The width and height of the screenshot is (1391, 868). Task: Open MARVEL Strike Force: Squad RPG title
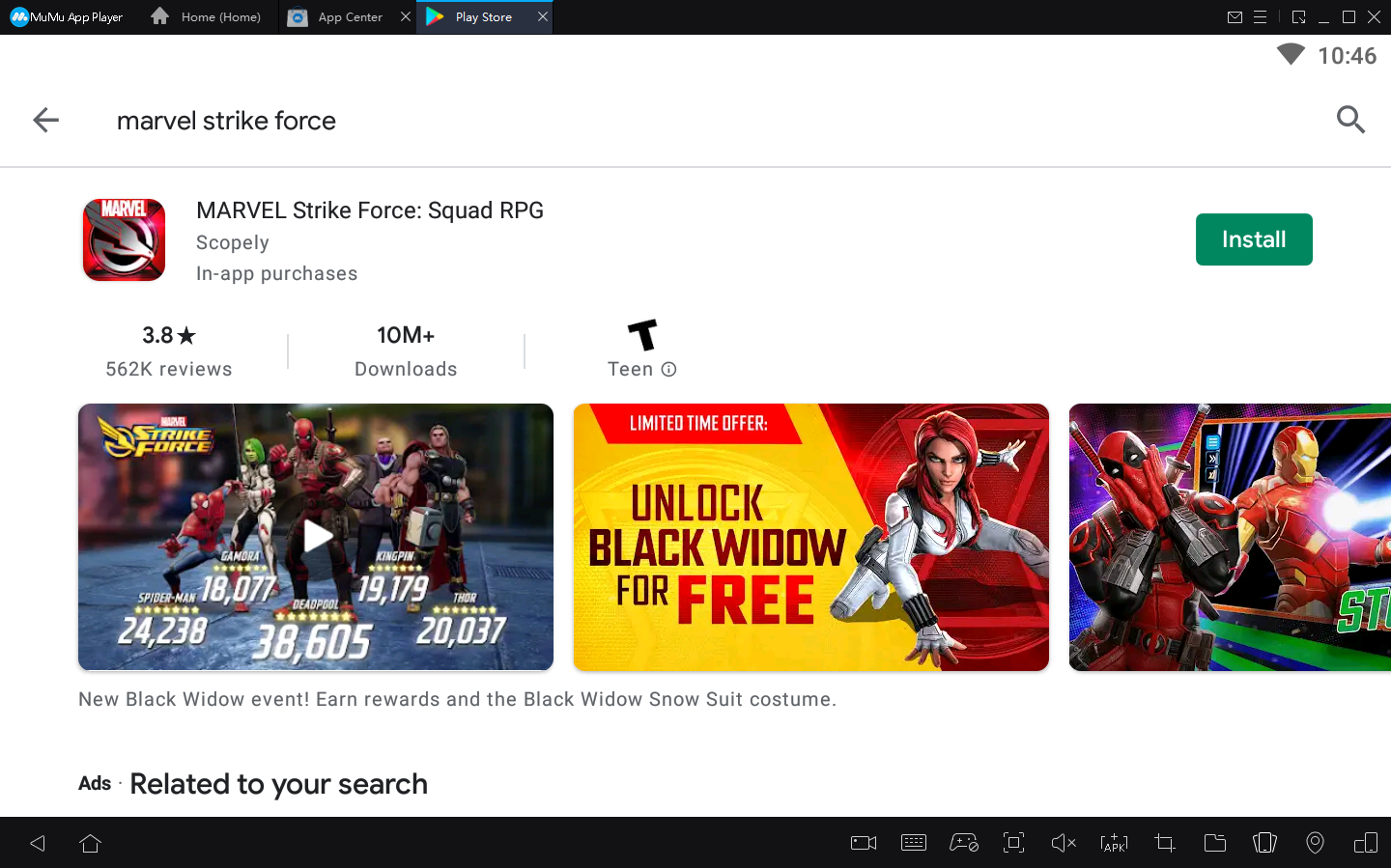[x=370, y=210]
